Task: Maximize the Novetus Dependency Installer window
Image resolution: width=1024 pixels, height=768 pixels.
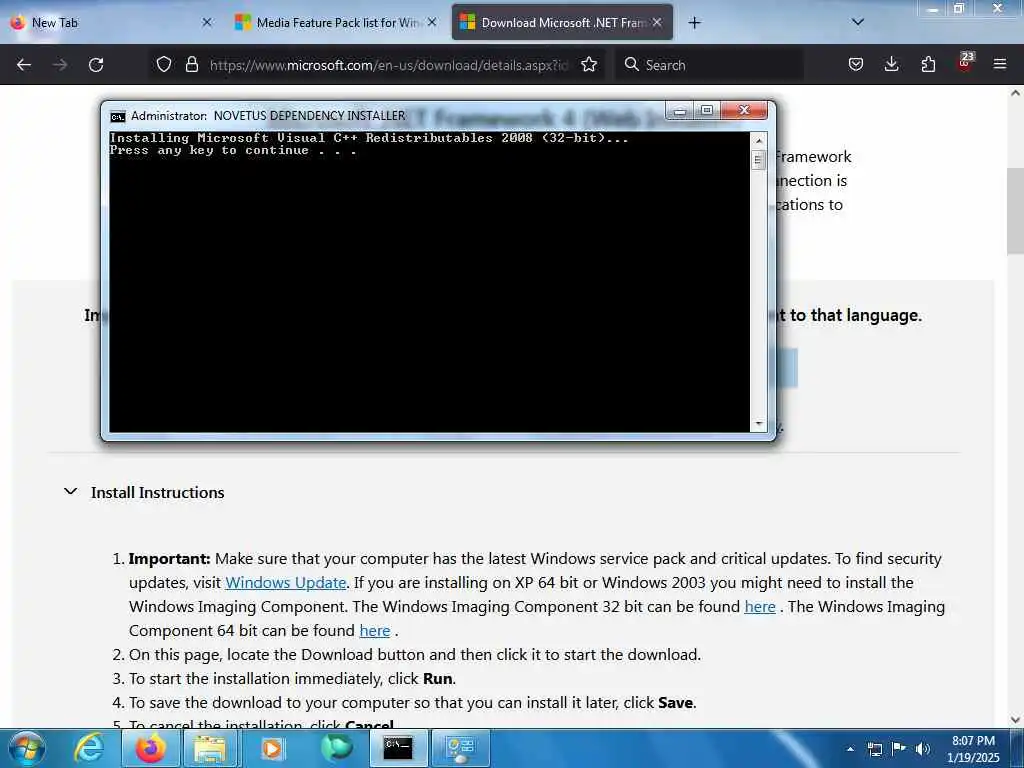Action: pos(707,110)
